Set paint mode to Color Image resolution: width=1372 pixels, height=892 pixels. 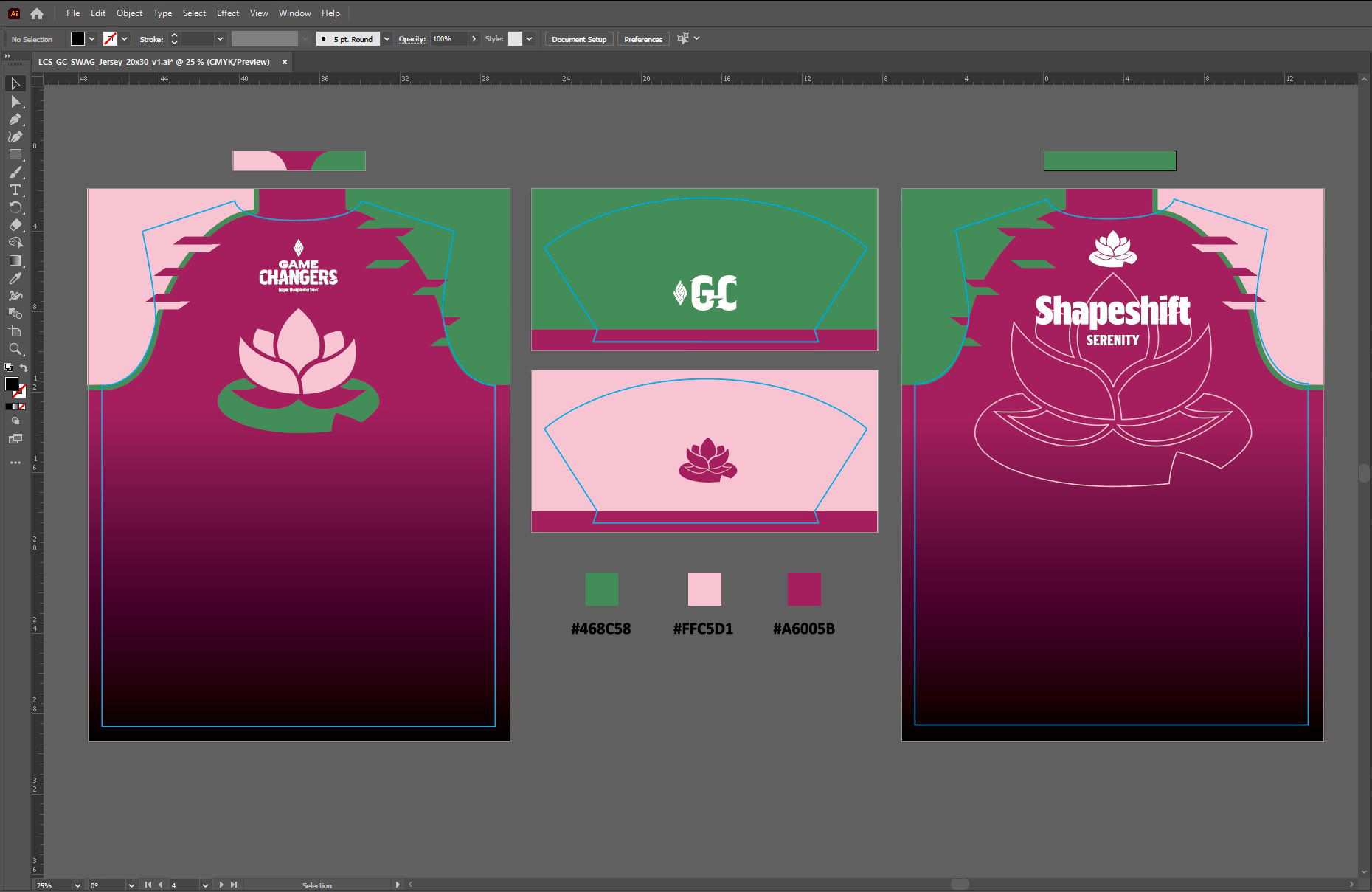point(8,407)
